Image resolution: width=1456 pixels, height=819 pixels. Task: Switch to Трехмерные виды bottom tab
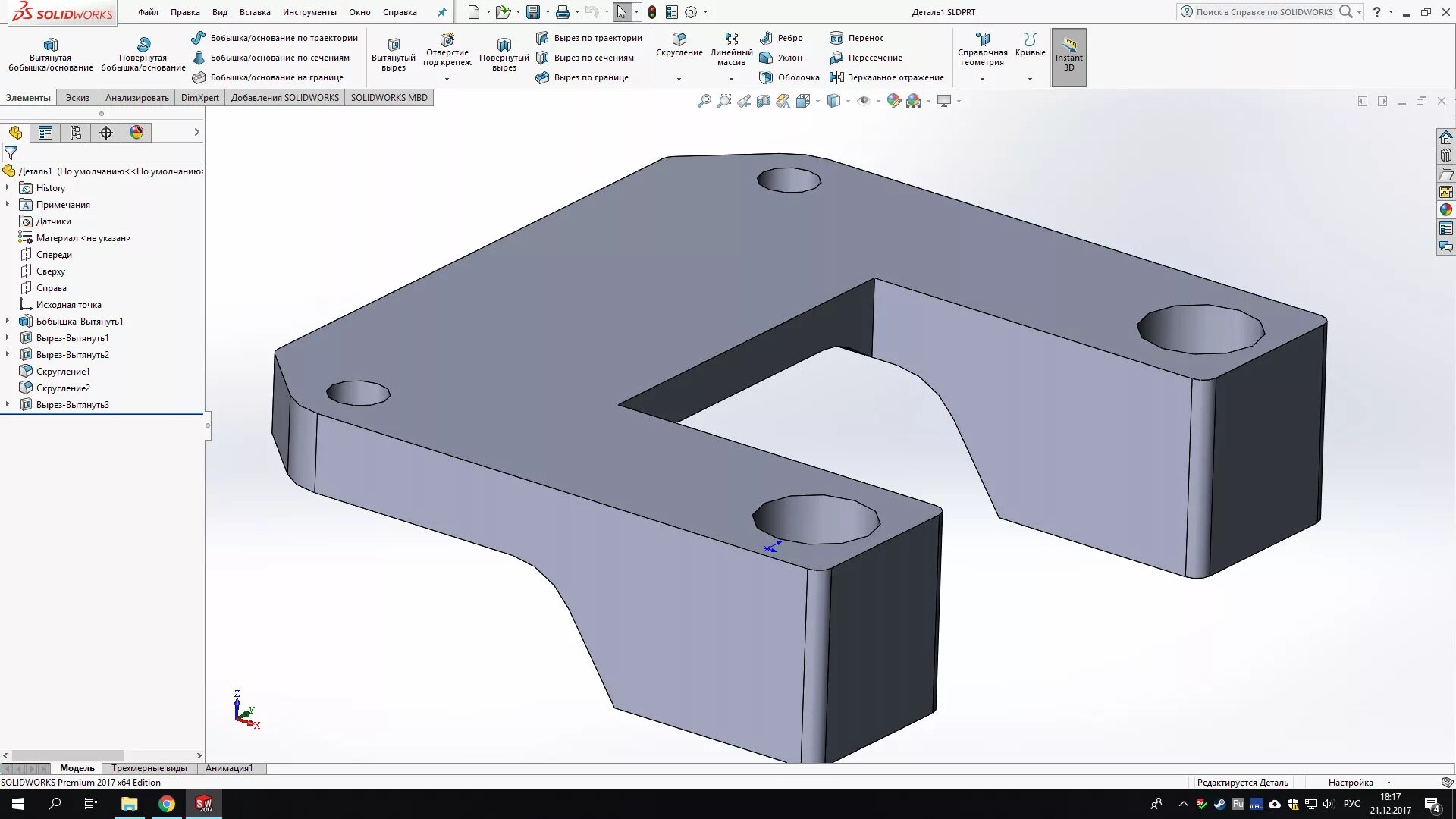click(x=149, y=768)
